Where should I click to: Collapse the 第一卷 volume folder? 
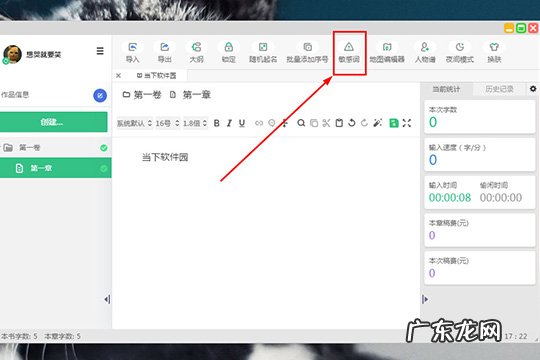8,148
